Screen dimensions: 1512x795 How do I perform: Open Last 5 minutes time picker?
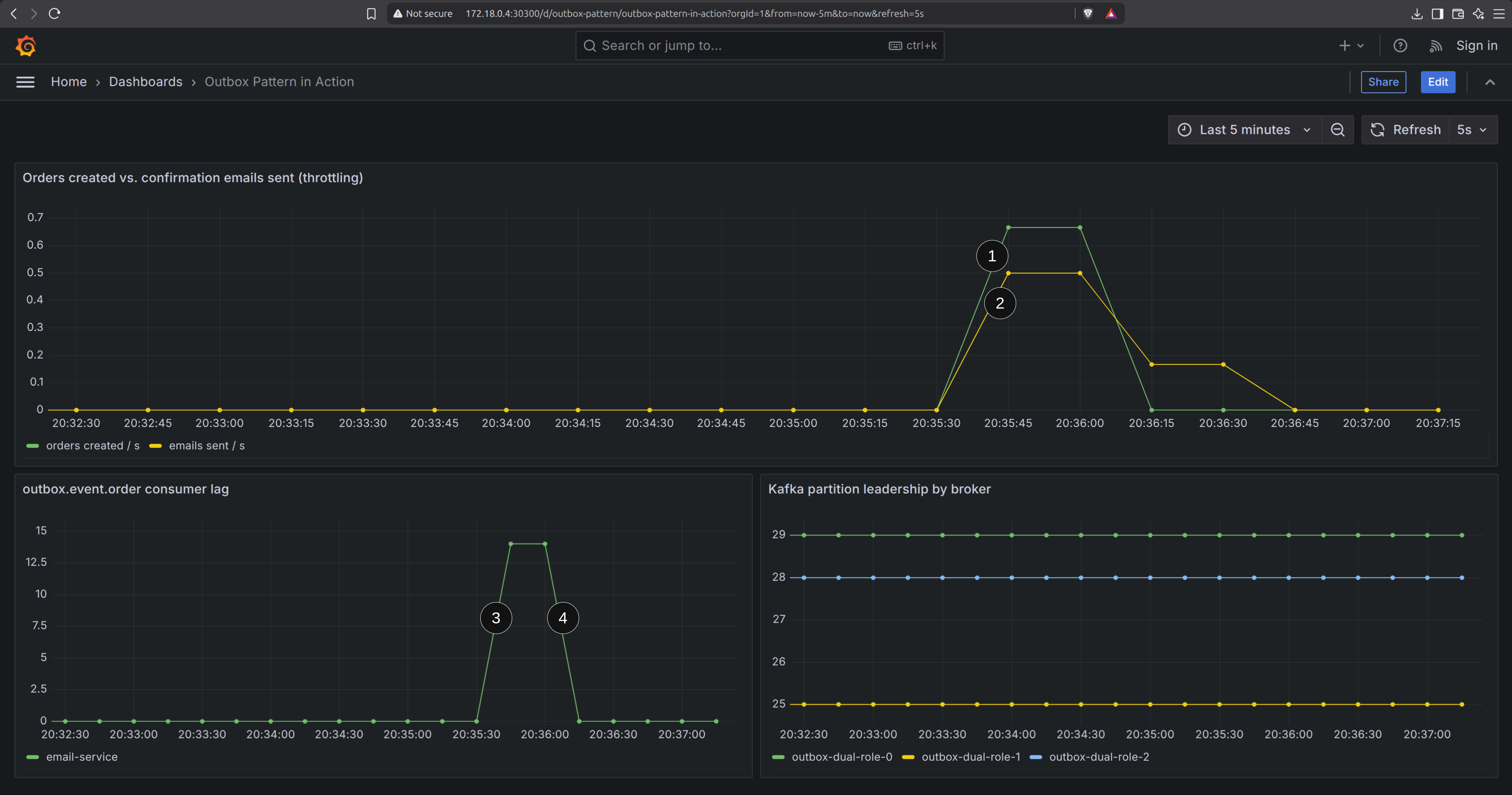point(1245,129)
